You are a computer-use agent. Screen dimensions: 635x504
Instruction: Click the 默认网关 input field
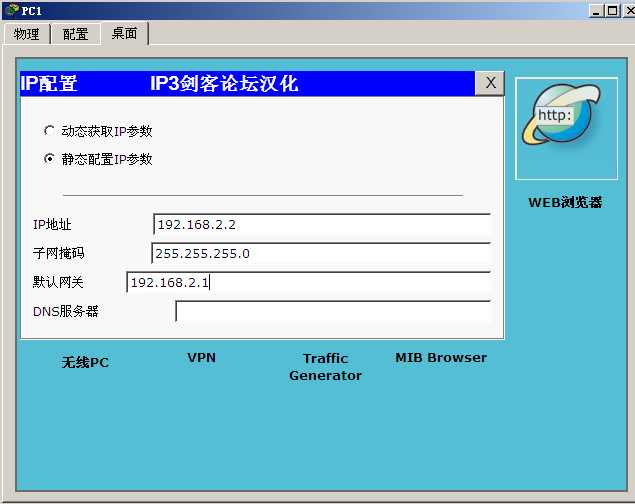point(309,282)
